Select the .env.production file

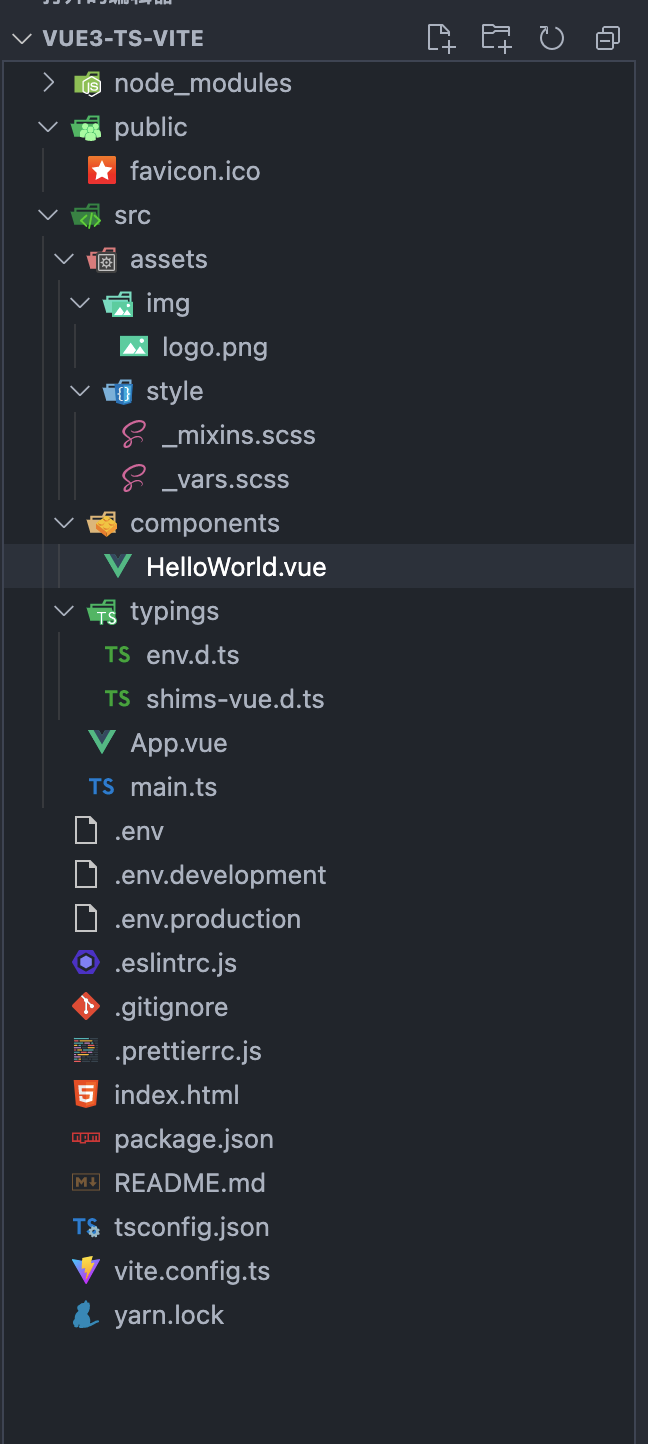click(207, 919)
